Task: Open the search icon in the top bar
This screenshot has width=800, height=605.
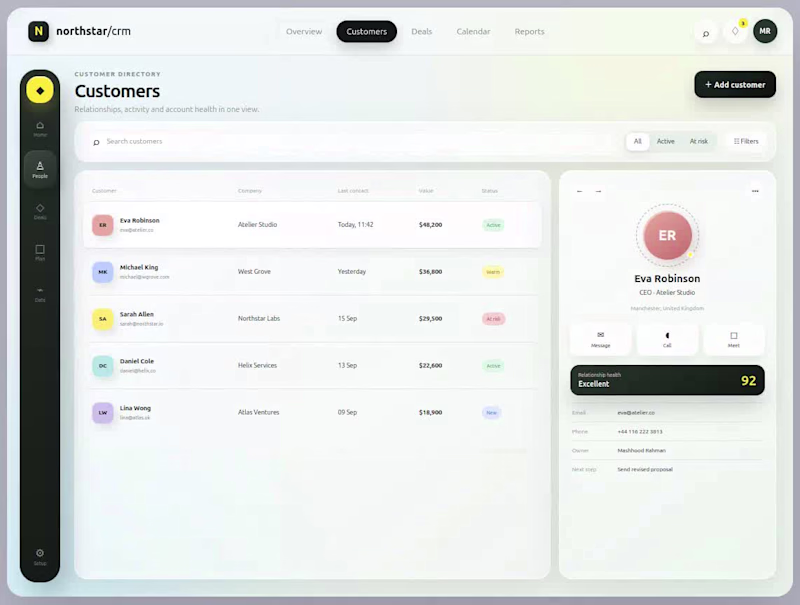Action: tap(706, 33)
